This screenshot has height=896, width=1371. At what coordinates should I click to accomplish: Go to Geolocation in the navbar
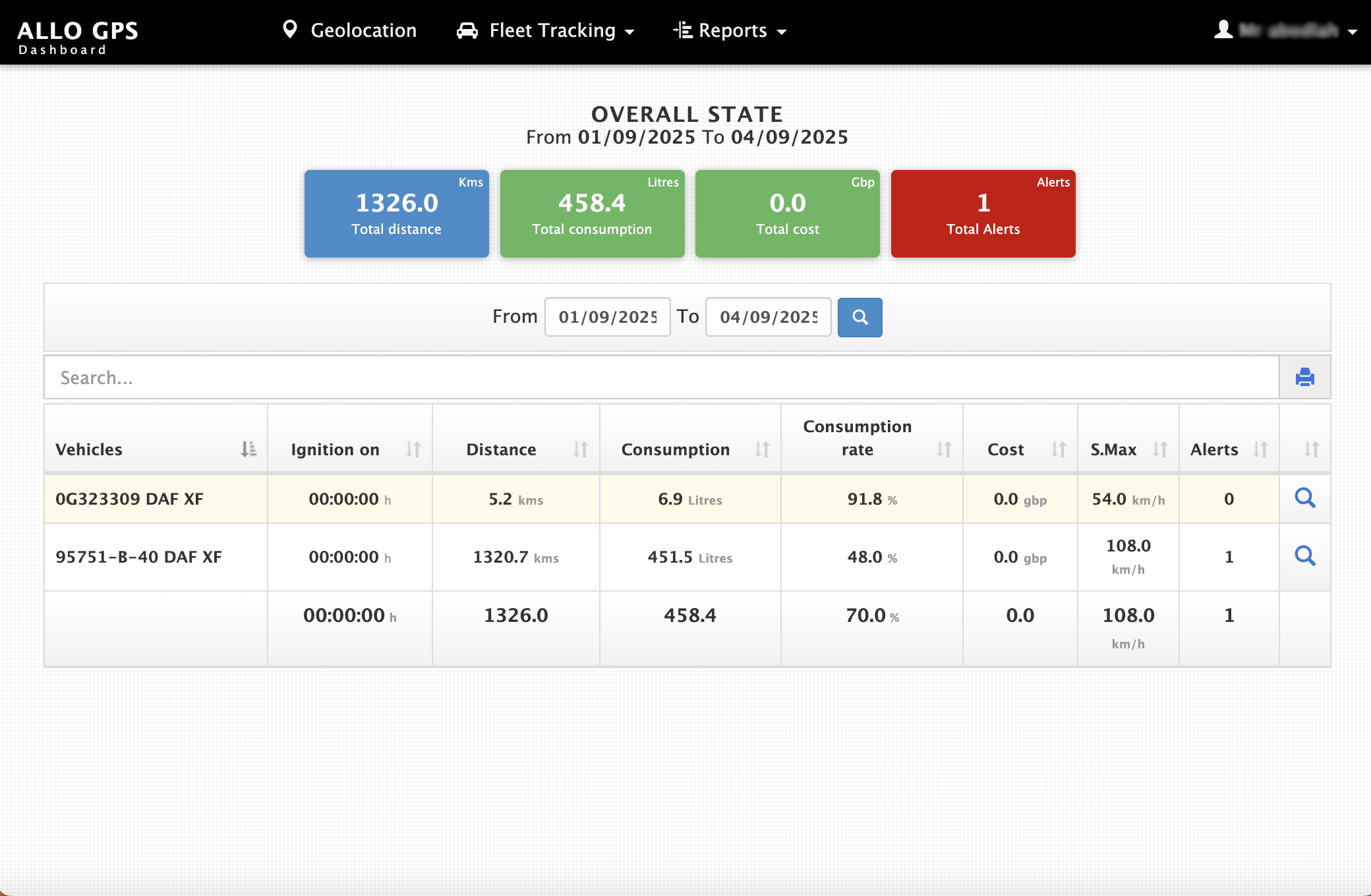(350, 31)
